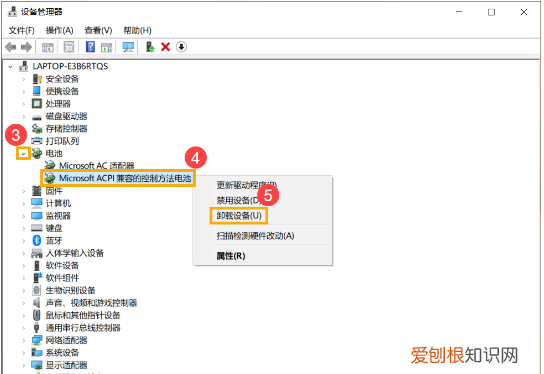Click the circled down-arrow toolbar icon
544x374 pixels.
point(181,47)
